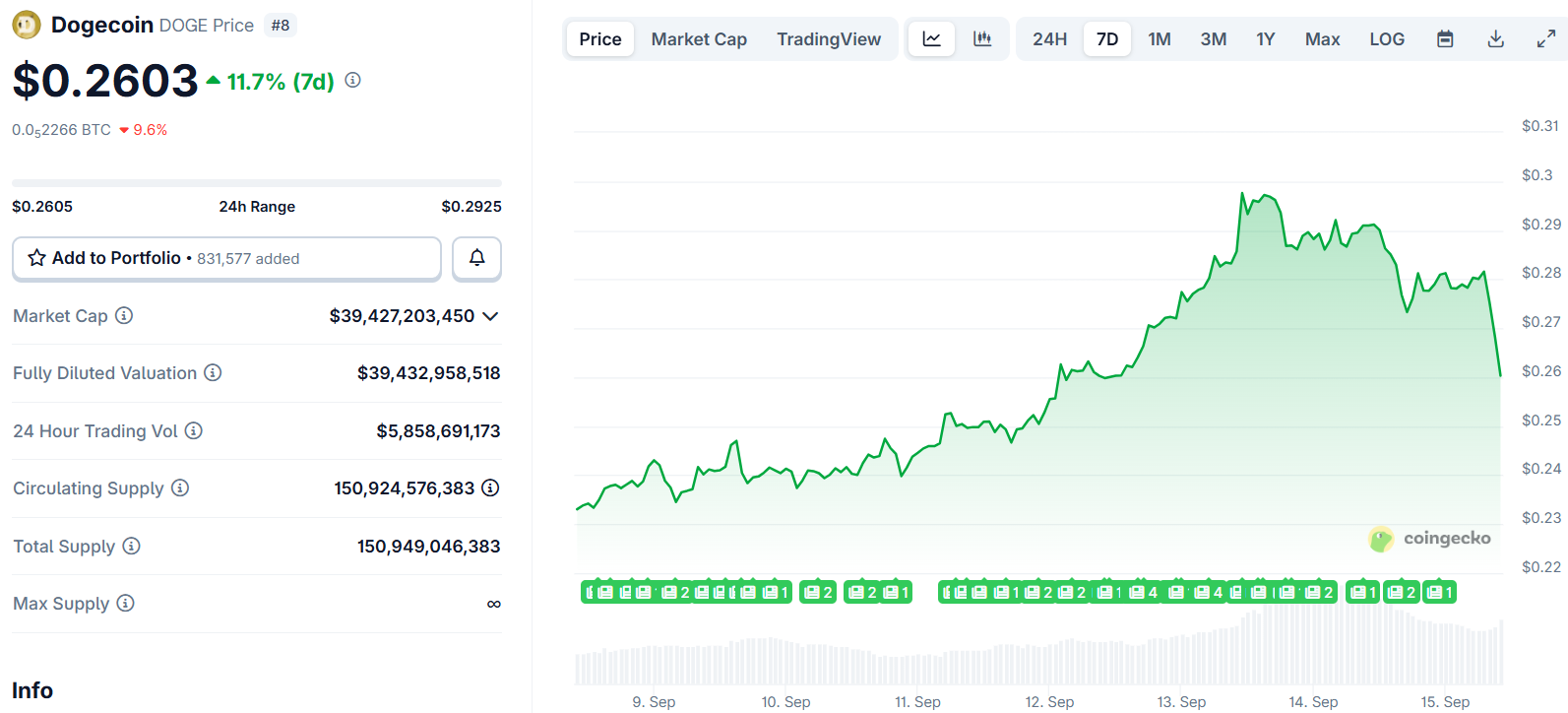The height and width of the screenshot is (713, 1568).
Task: Click the 831,577 added count text
Action: click(248, 259)
